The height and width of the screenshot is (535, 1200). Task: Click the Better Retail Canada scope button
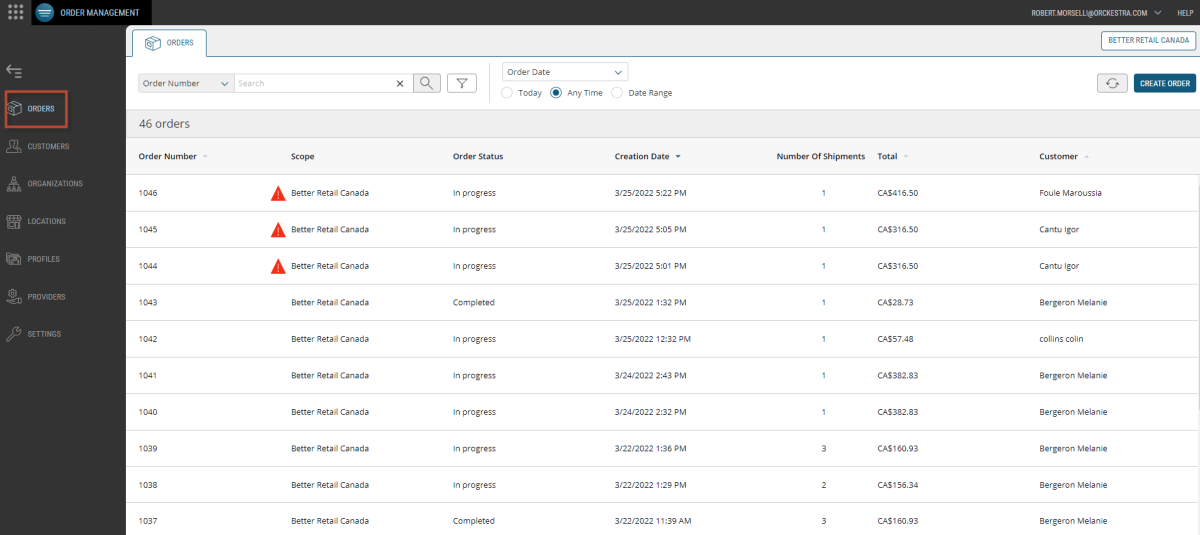[1146, 41]
